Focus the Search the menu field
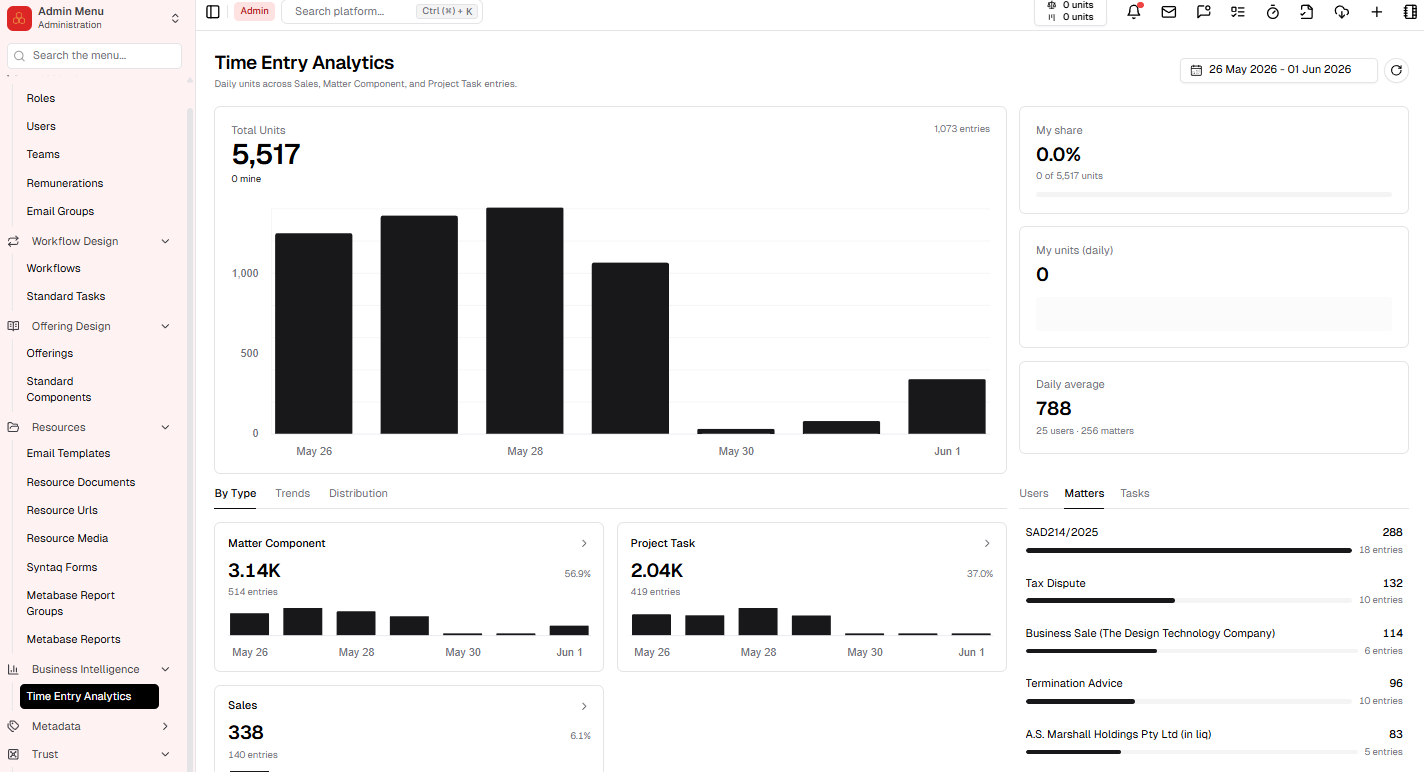 coord(94,56)
